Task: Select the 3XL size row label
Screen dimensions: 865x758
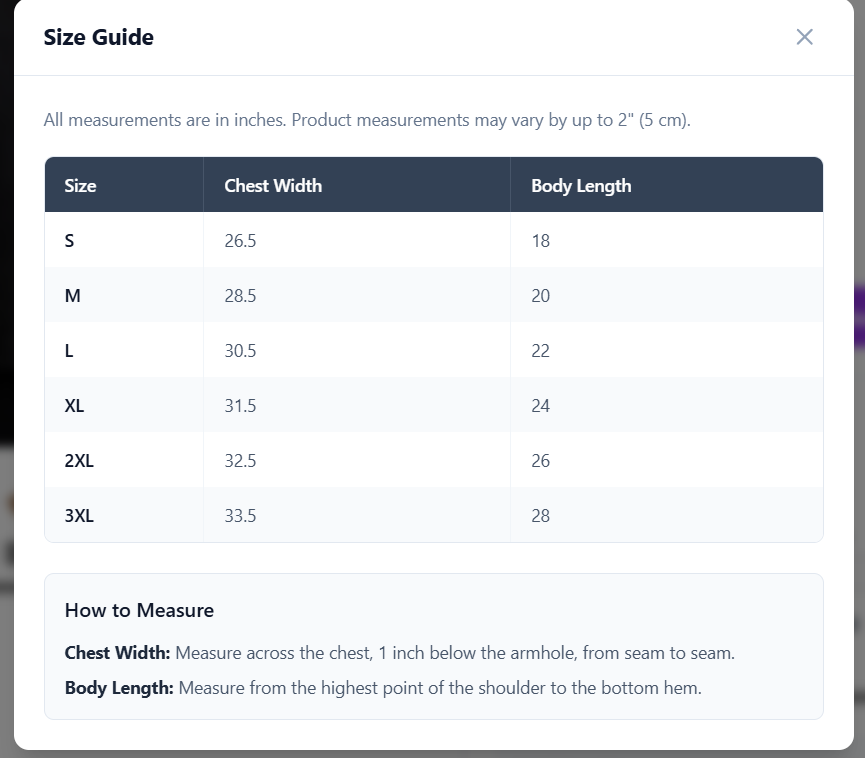Action: tap(79, 516)
